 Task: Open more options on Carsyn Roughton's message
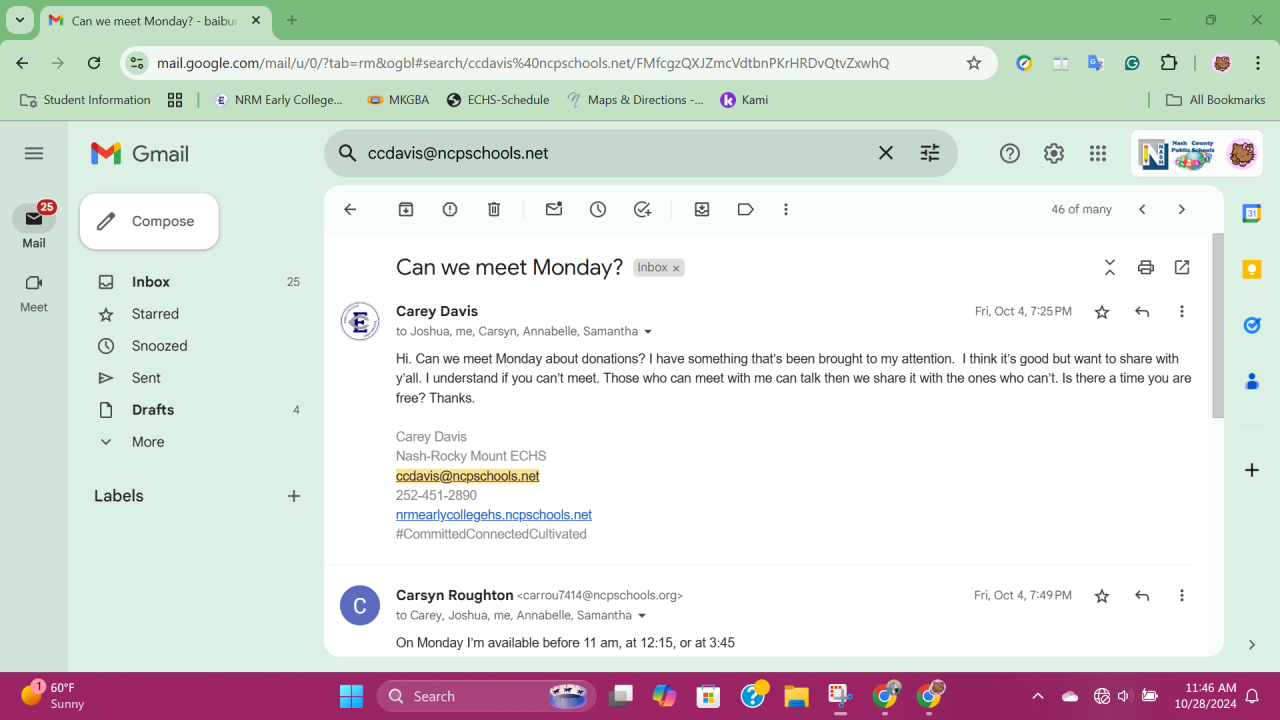tap(1182, 596)
